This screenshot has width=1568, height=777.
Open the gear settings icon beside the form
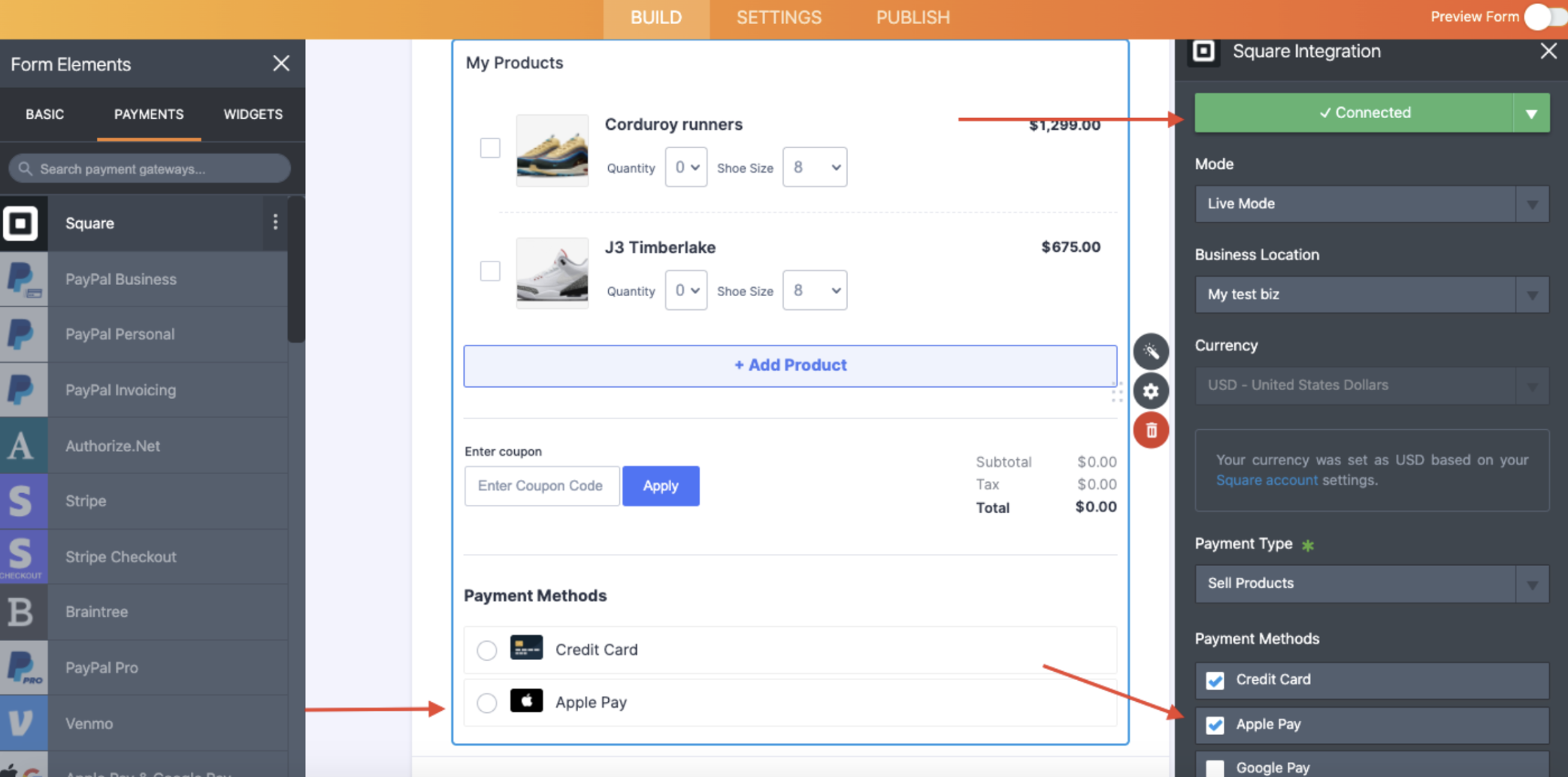(x=1151, y=391)
